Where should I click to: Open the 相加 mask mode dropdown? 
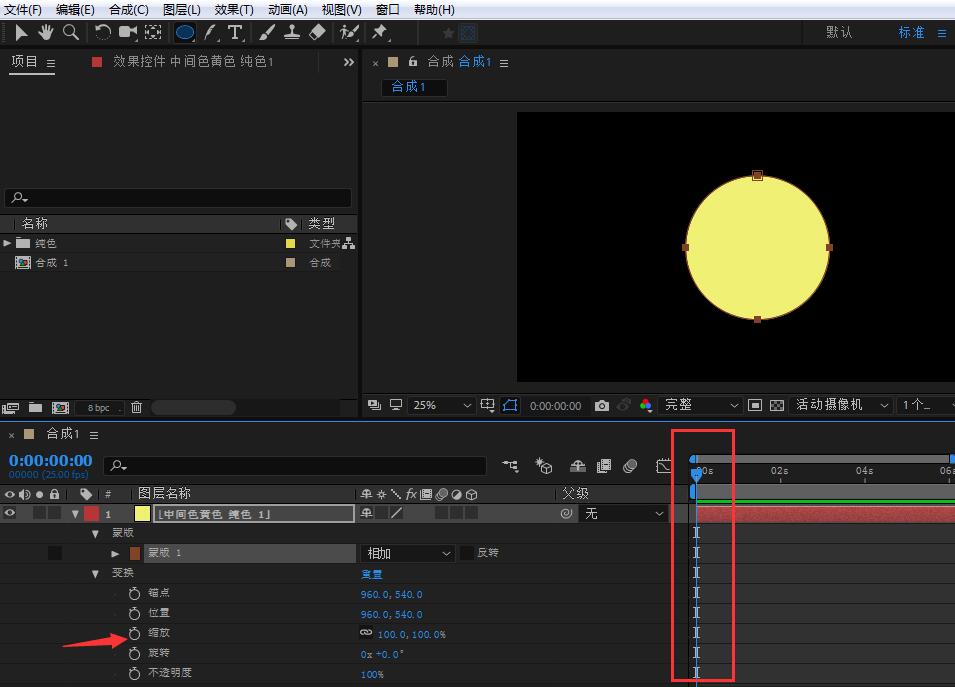point(408,553)
